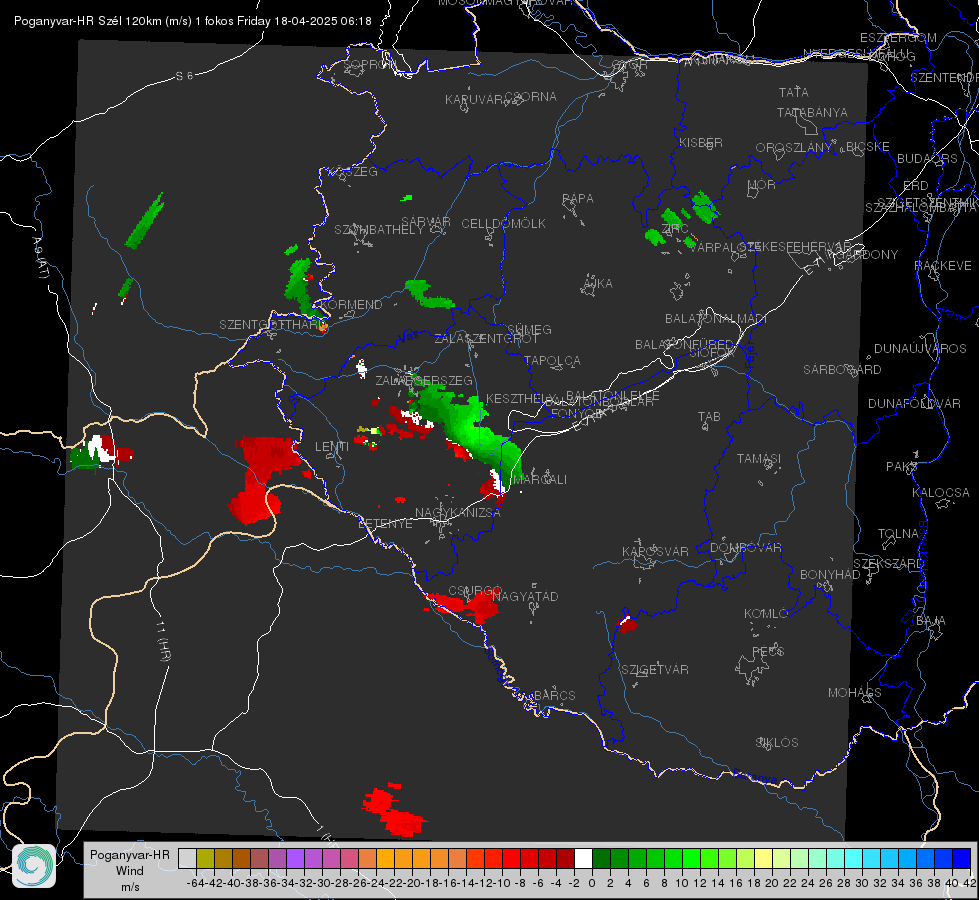Click the RÁCKEVE city label
The image size is (979, 900).
coord(943,266)
